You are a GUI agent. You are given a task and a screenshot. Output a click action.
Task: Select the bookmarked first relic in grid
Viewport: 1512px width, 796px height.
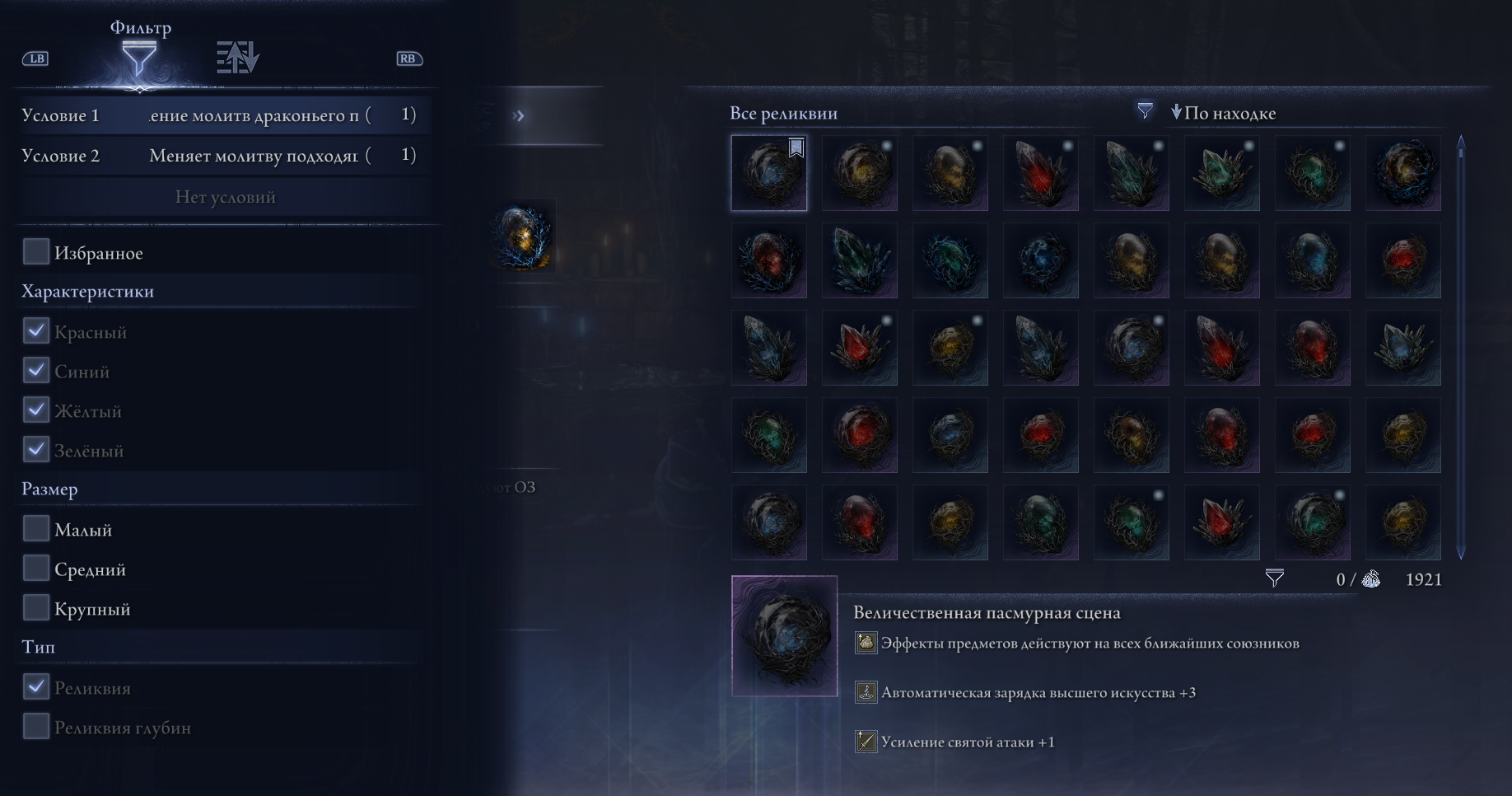(769, 173)
